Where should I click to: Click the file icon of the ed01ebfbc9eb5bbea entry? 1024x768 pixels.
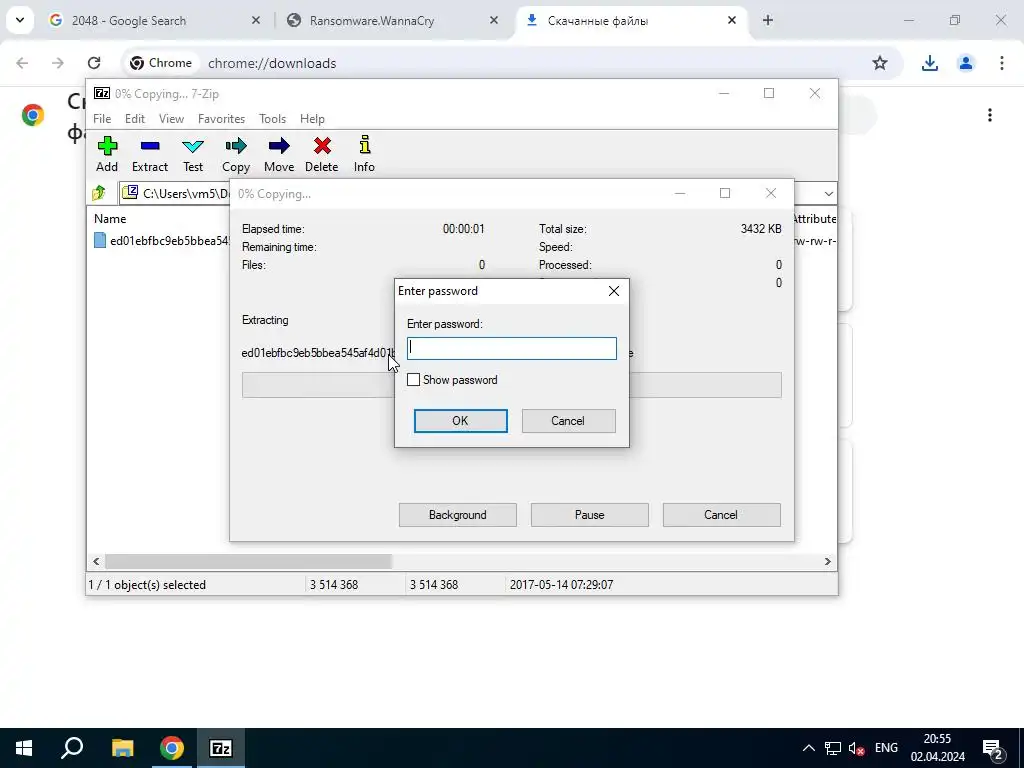100,240
